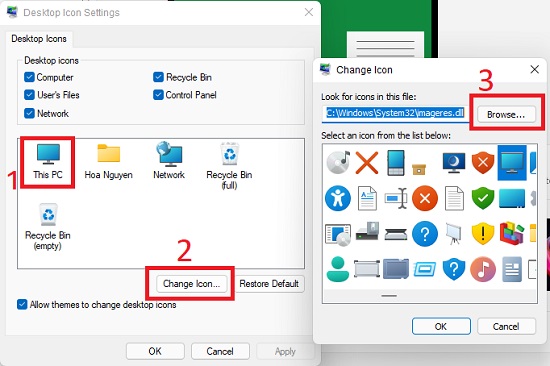Click the Change Icon... button

point(192,284)
